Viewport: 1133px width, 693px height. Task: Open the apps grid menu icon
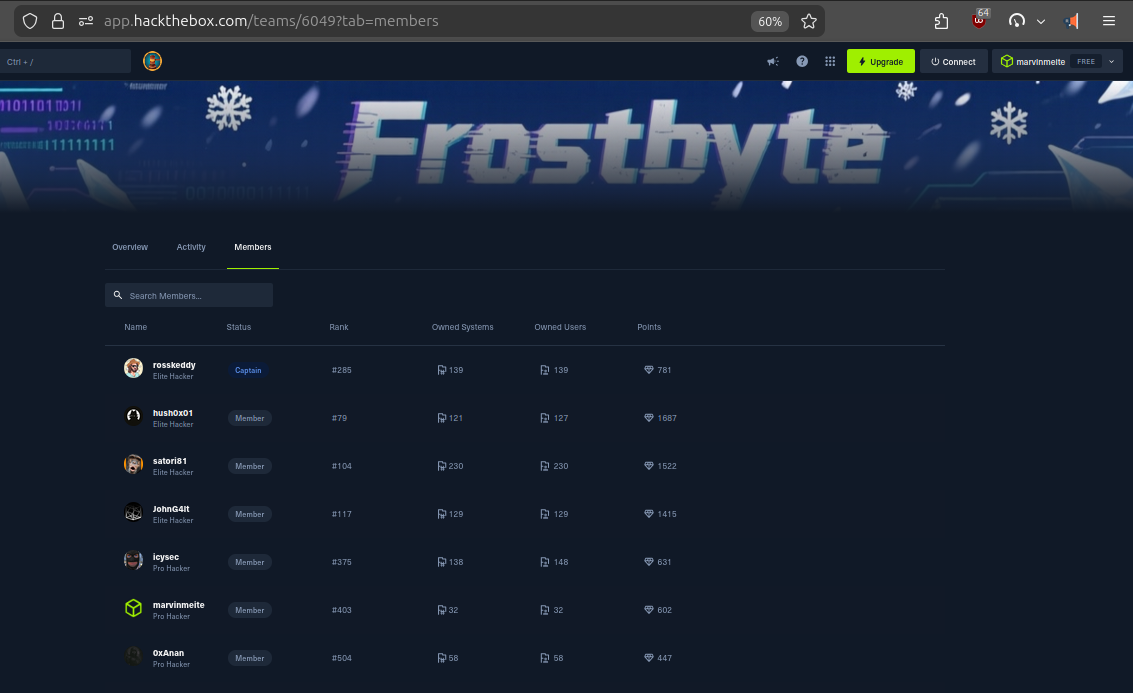(x=830, y=62)
